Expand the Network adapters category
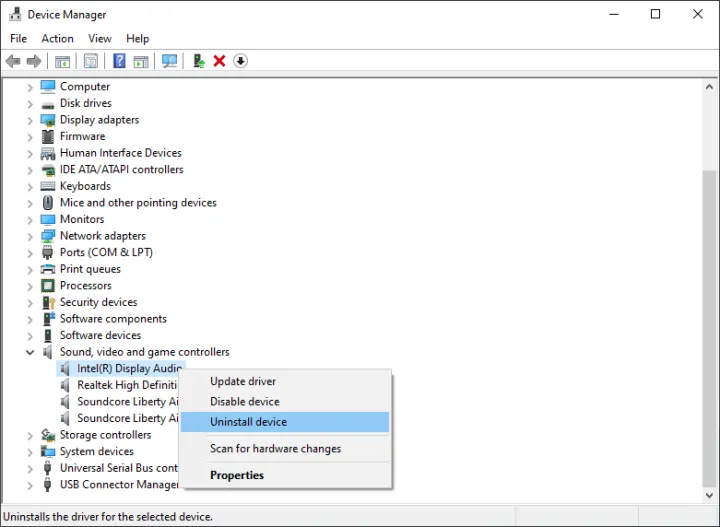The height and width of the screenshot is (527, 720). pos(30,236)
